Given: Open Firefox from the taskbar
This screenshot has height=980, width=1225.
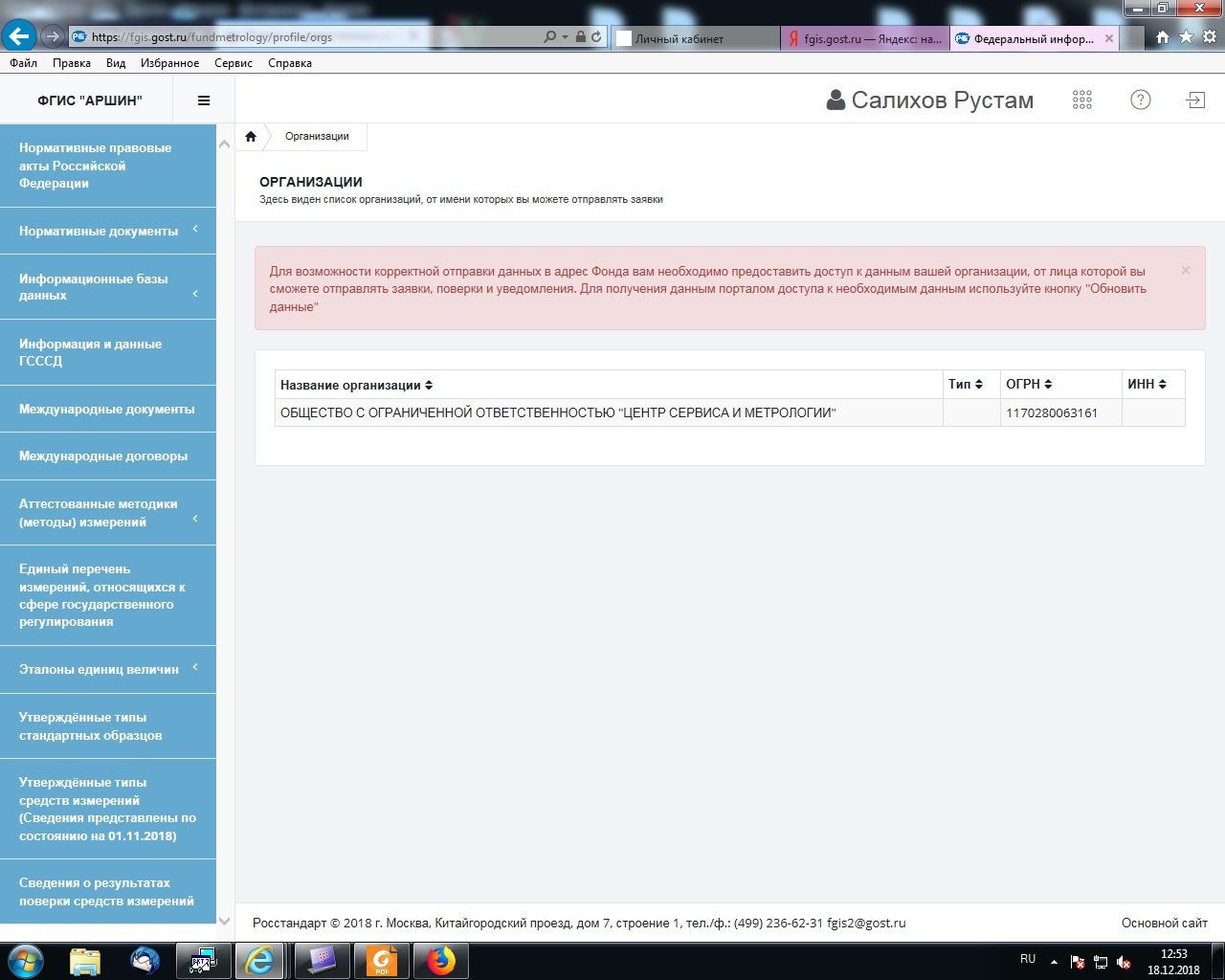Looking at the screenshot, I should click(440, 960).
